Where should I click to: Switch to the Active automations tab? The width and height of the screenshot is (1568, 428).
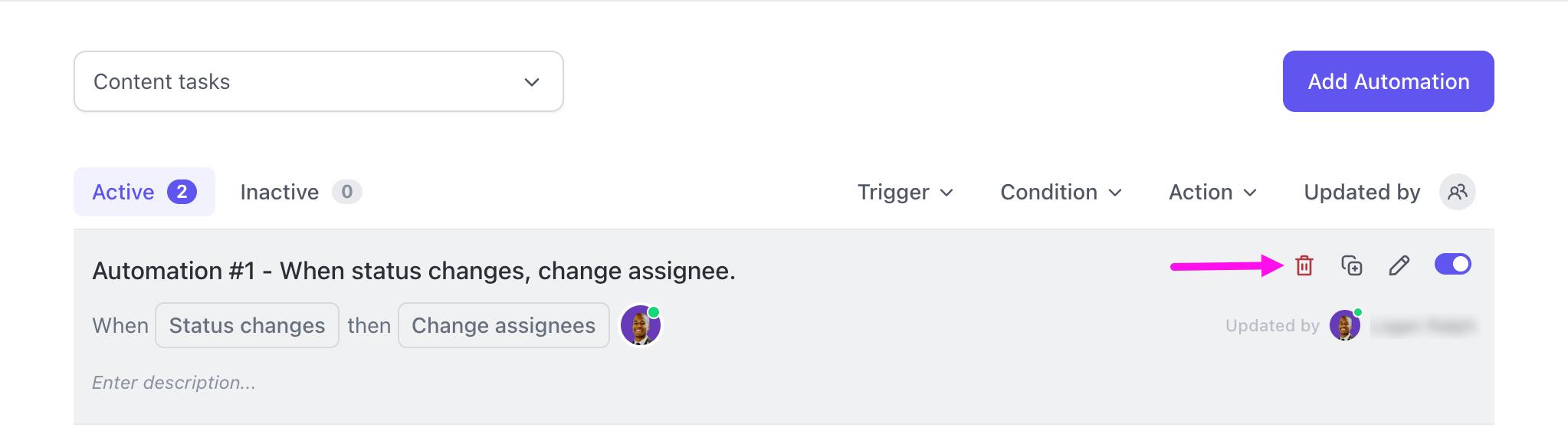click(124, 192)
